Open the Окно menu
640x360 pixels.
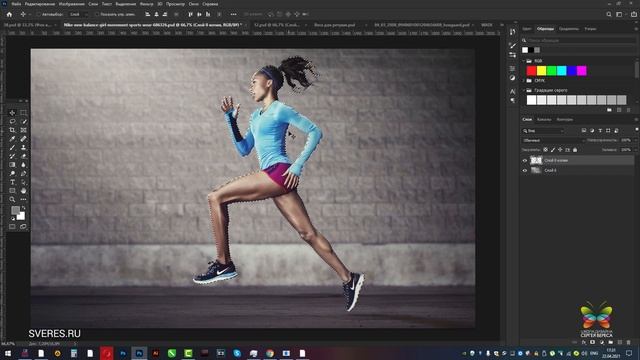point(193,4)
